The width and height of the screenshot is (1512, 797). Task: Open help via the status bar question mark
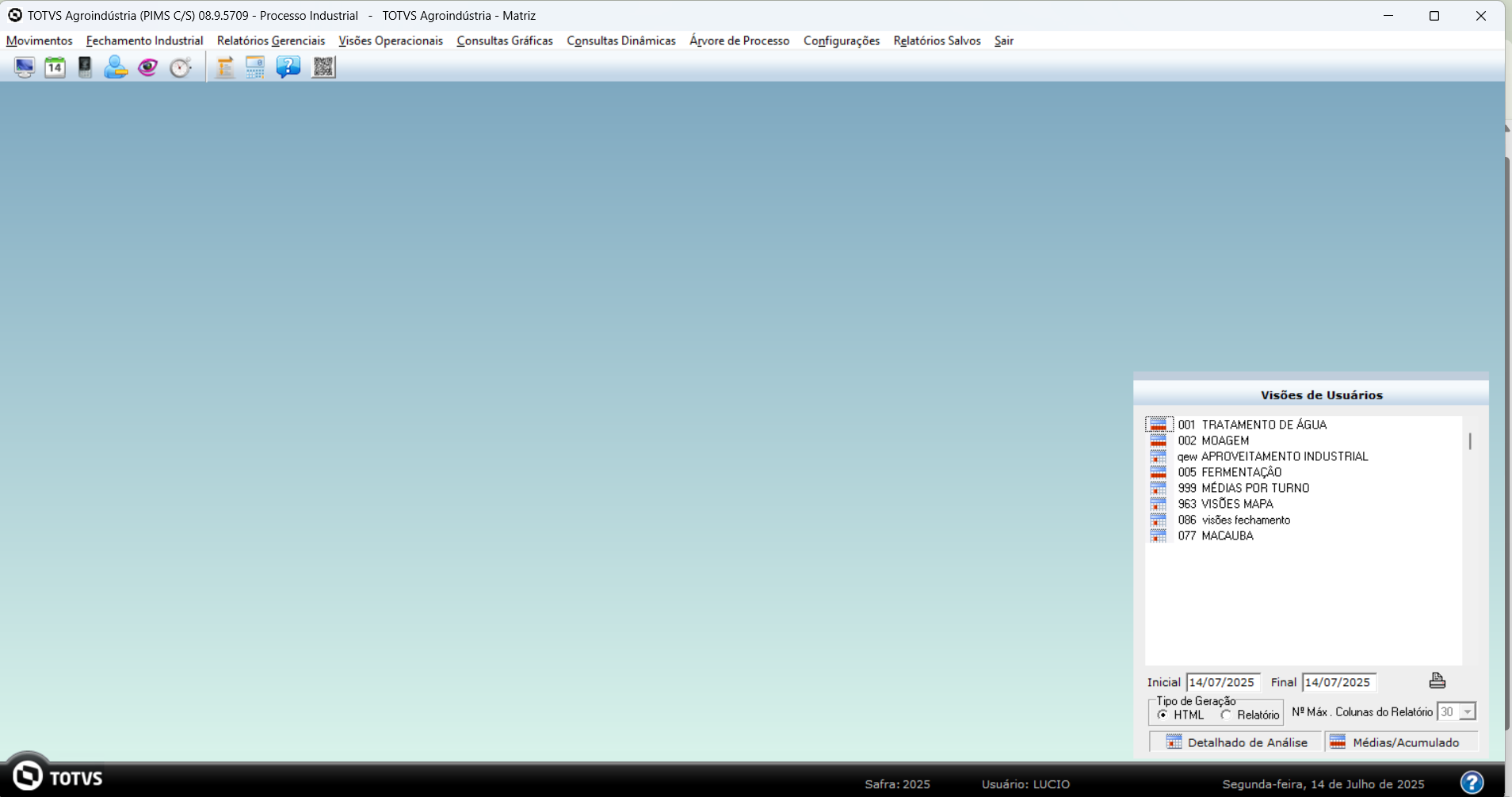point(1472,783)
